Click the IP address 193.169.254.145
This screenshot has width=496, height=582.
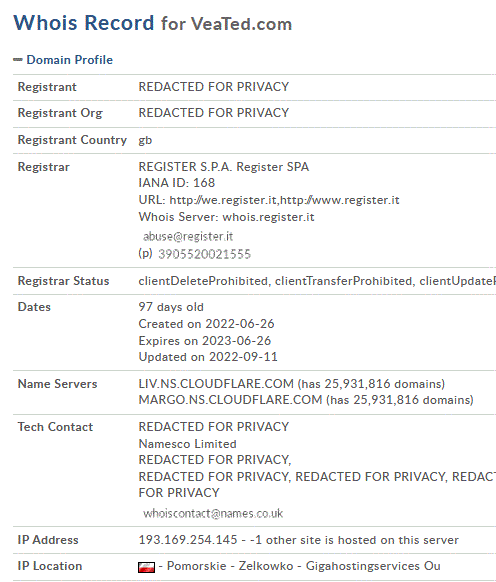coord(188,540)
